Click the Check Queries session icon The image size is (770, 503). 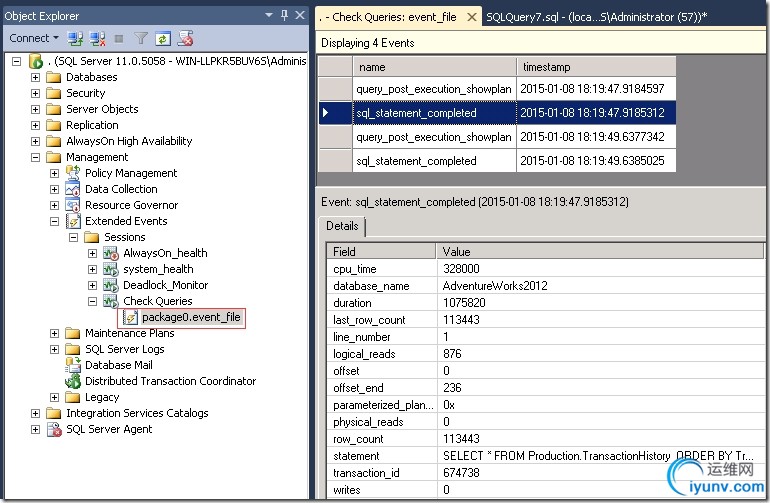coord(111,301)
